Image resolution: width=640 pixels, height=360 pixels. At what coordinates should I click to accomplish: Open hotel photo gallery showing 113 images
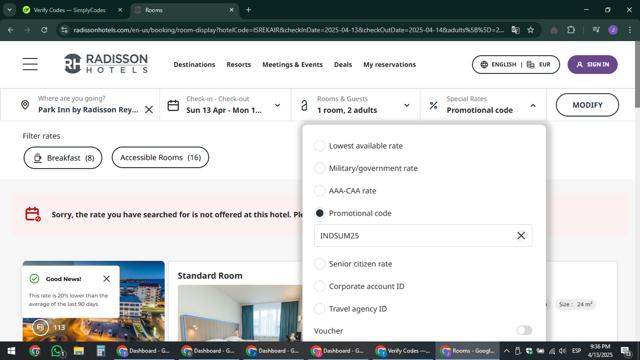[49, 327]
